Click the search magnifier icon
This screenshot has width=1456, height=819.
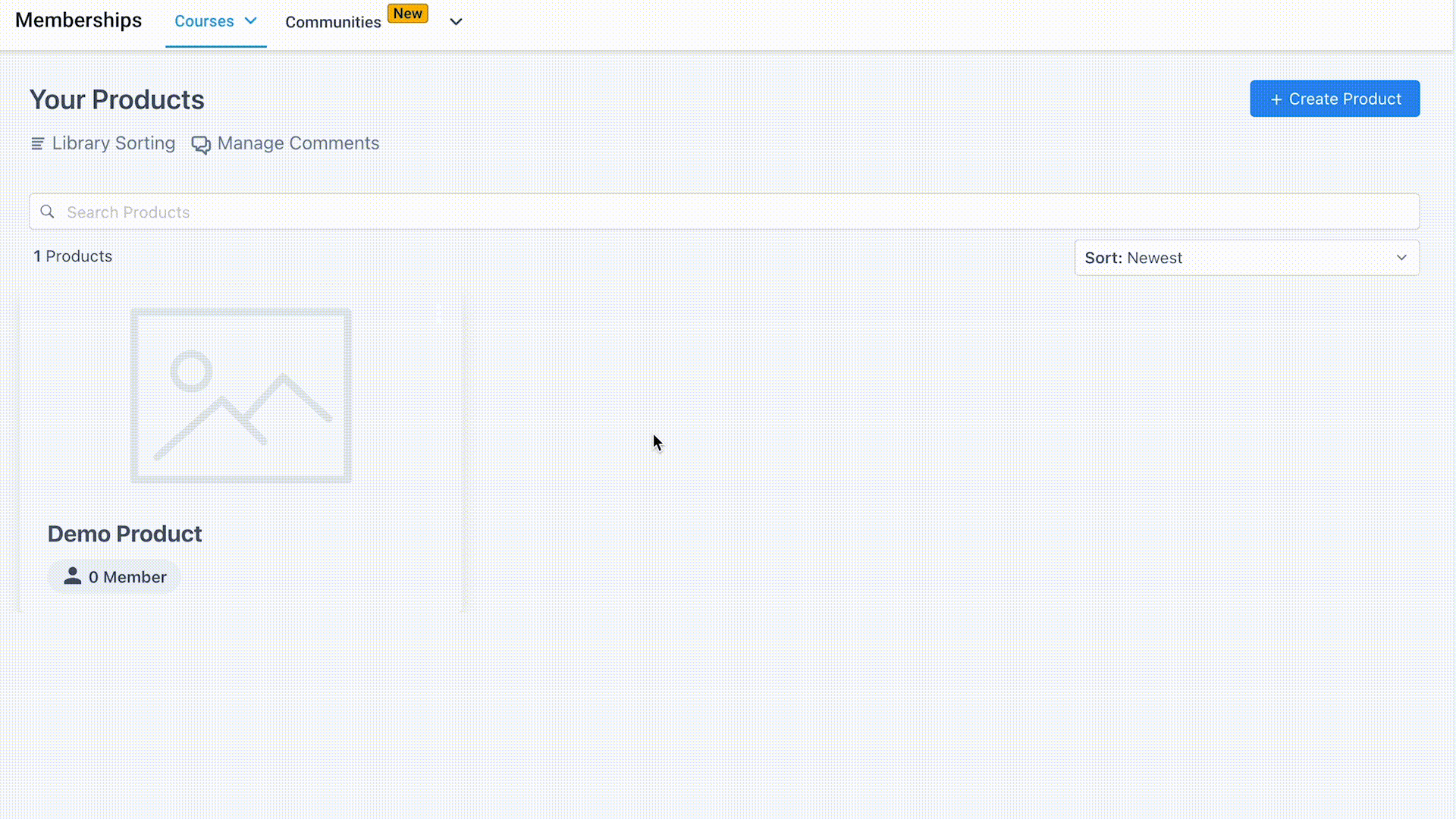tap(47, 212)
